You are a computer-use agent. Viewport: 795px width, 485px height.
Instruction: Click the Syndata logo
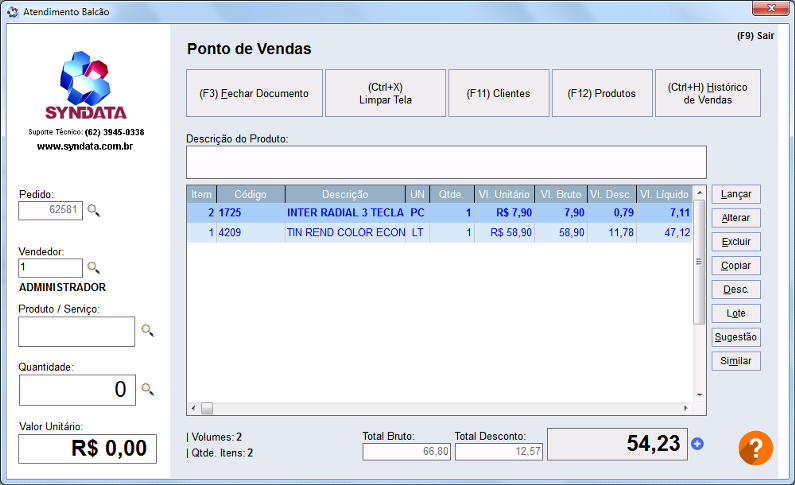click(x=84, y=86)
